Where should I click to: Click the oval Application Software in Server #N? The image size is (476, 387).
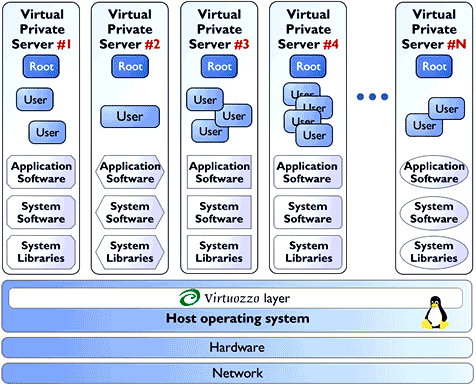click(x=434, y=172)
